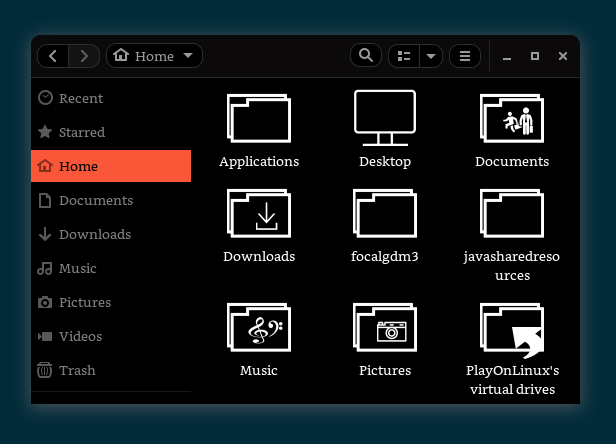This screenshot has height=444, width=616.
Task: Select the Music folder icon in grid
Action: [259, 327]
